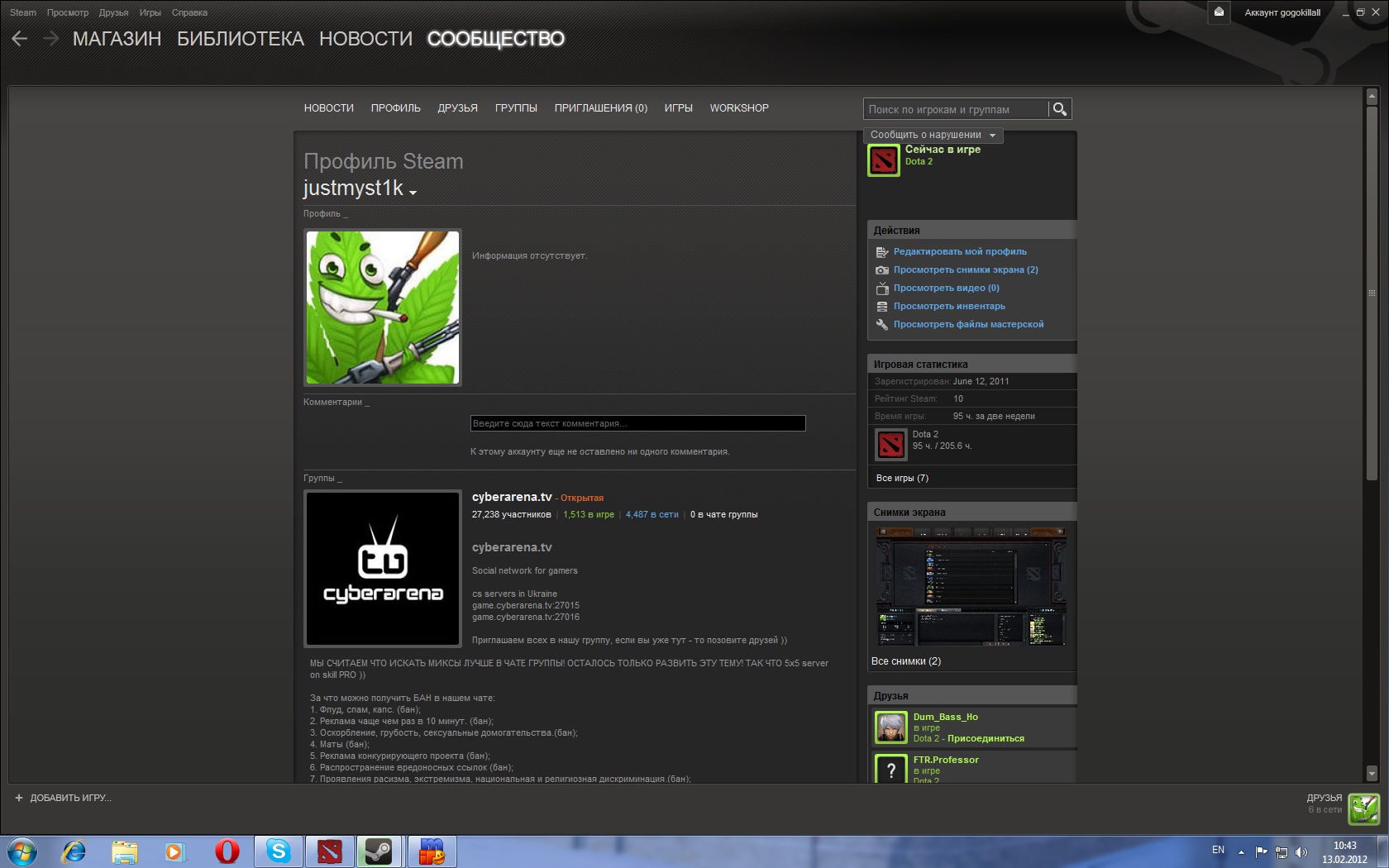The width and height of the screenshot is (1389, 868).
Task: Go to the БИБЛИОТЕКА section
Action: (241, 39)
